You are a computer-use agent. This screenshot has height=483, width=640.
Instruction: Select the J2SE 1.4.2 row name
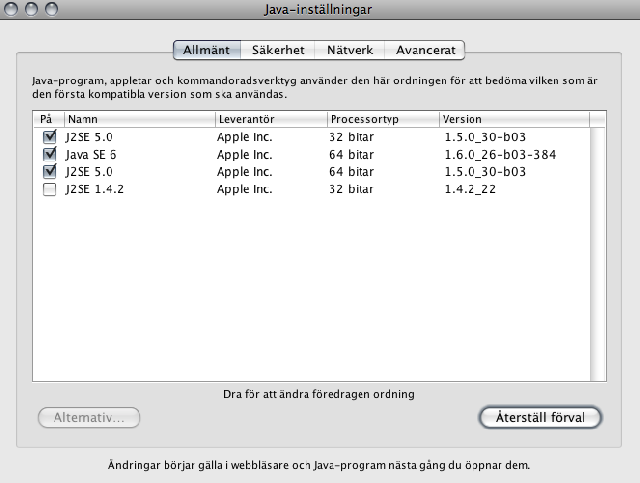click(94, 189)
